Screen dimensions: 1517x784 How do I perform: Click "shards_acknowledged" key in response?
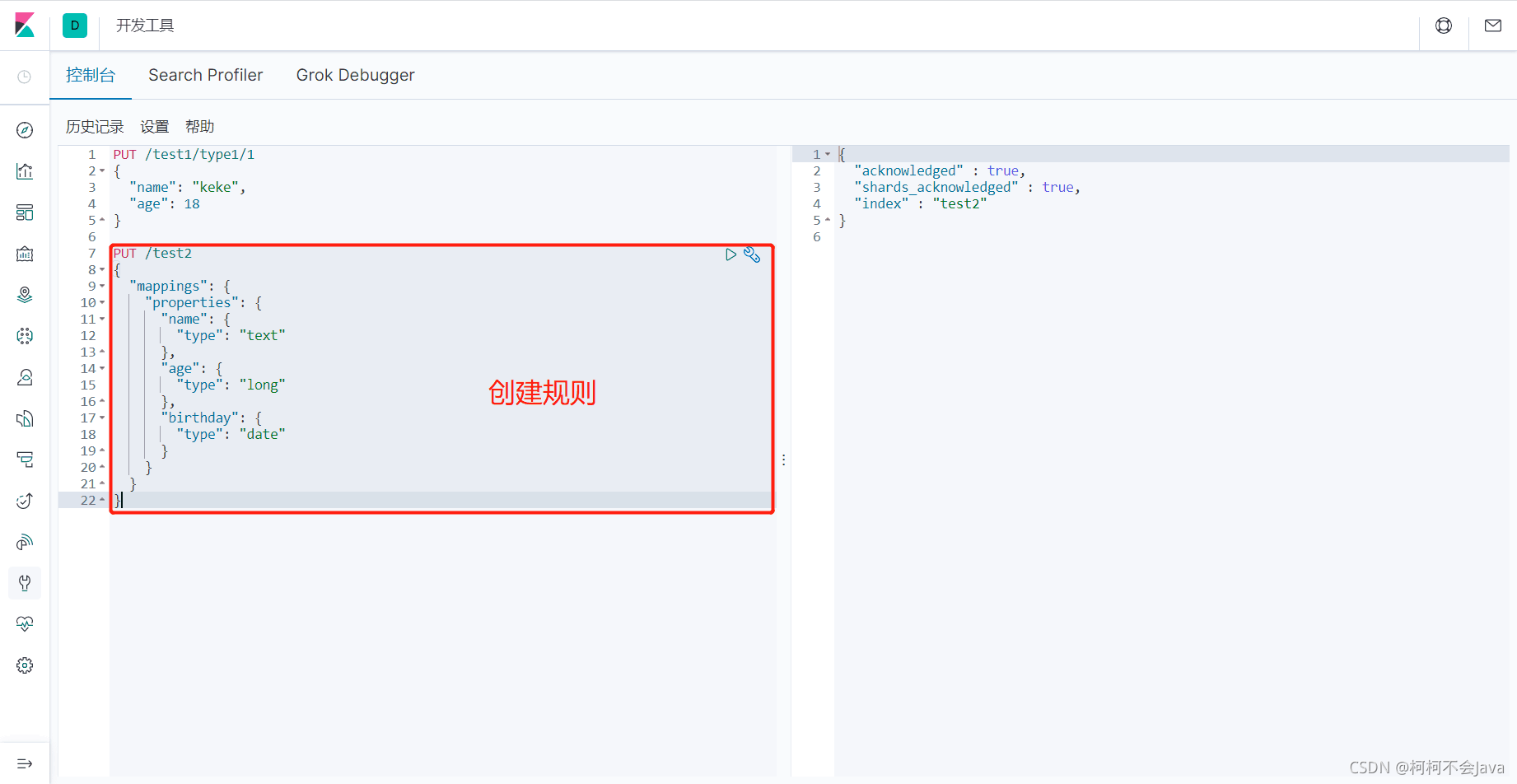click(x=936, y=188)
